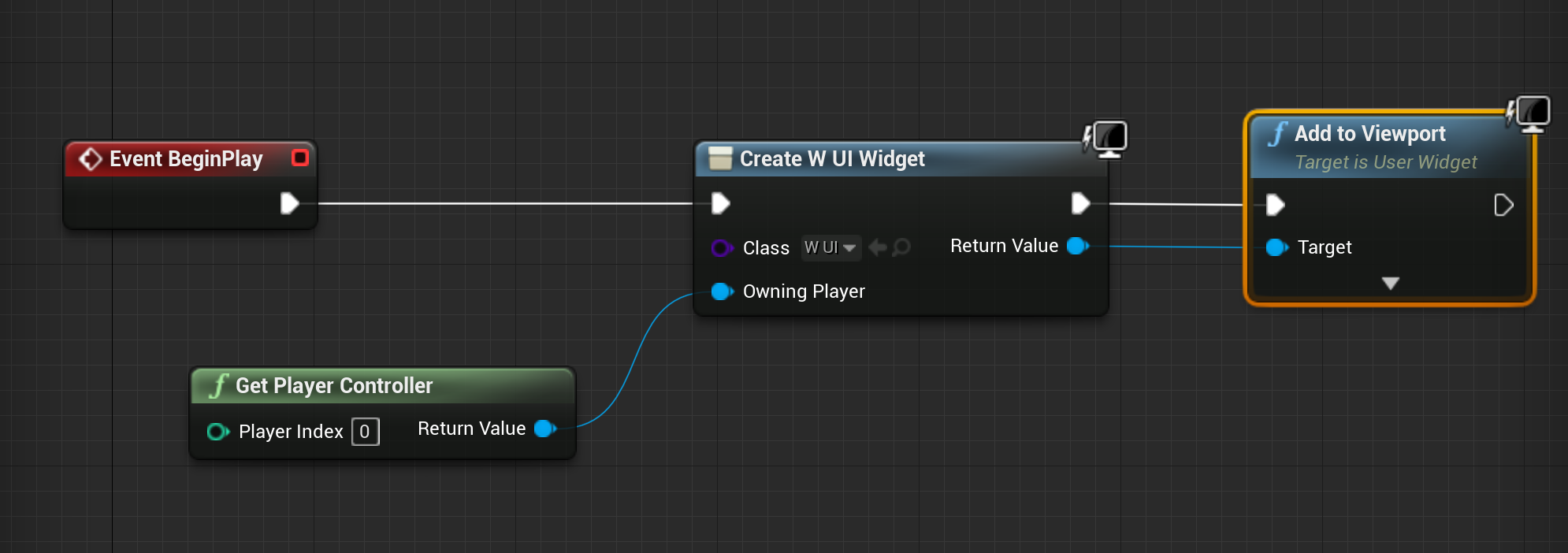Click the Owning Player input pin
The width and height of the screenshot is (1568, 553).
click(x=721, y=291)
